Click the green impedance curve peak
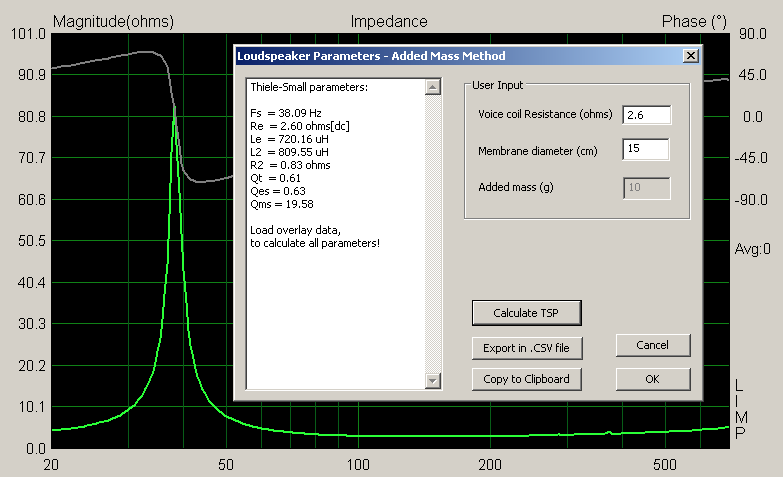Viewport: 783px width, 477px height. [x=174, y=109]
